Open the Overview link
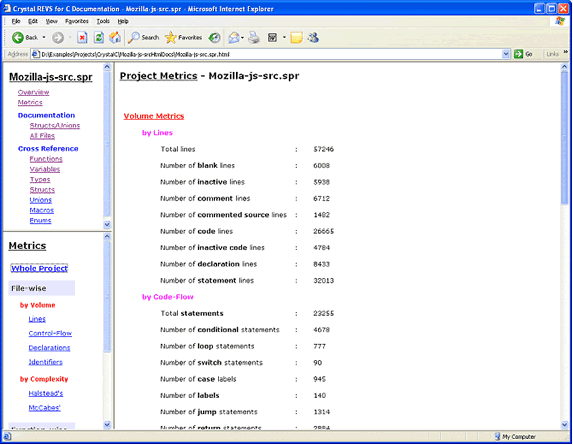The height and width of the screenshot is (445, 573). pos(33,92)
